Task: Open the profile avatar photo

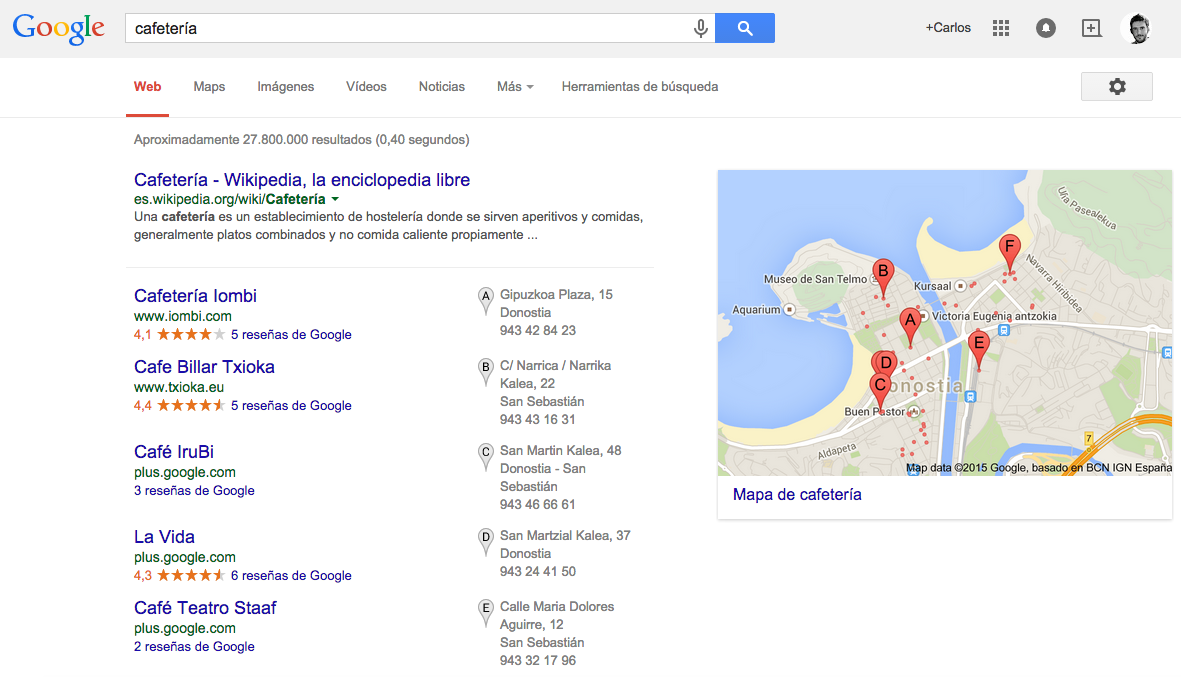Action: 1138,29
